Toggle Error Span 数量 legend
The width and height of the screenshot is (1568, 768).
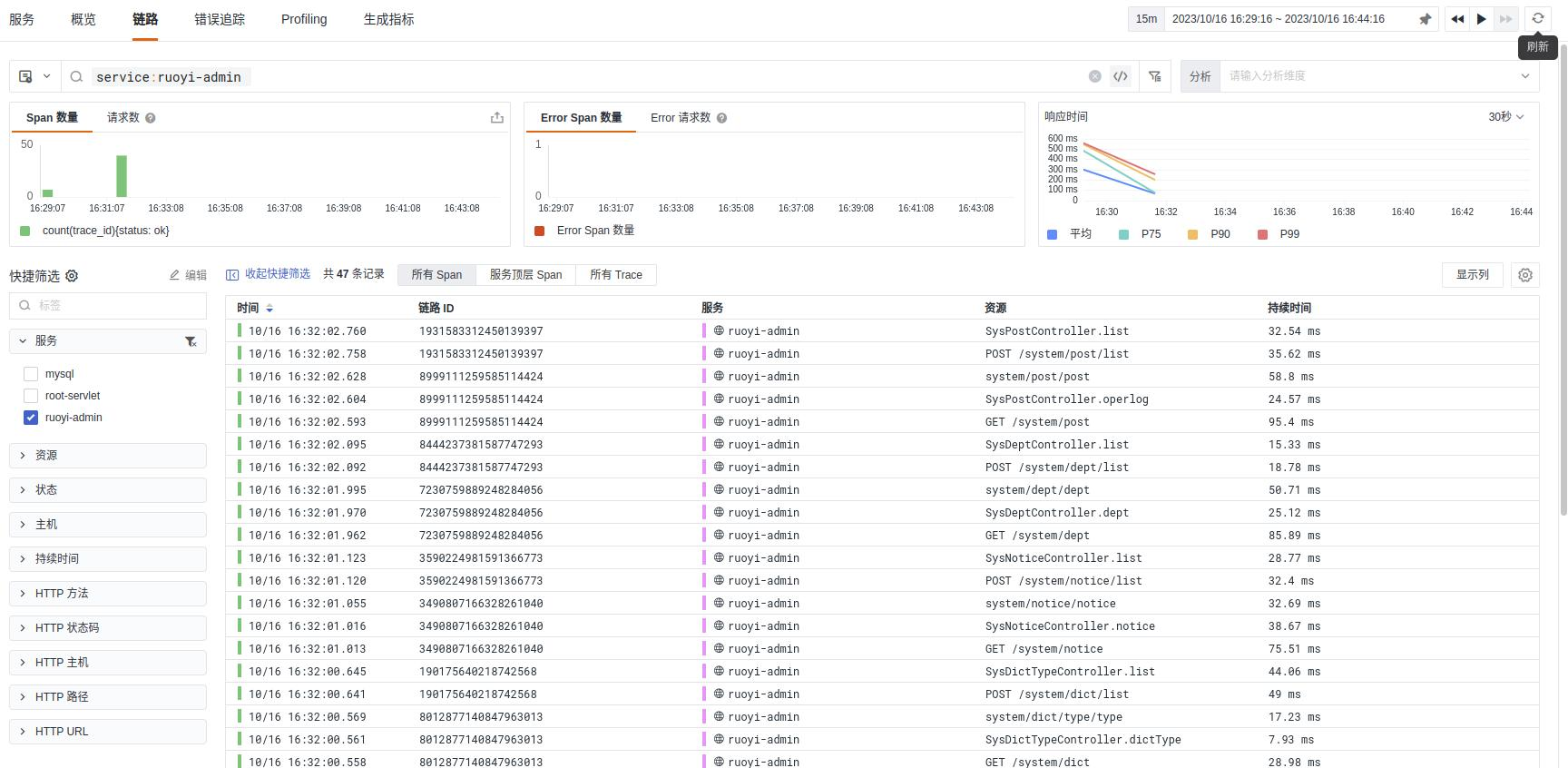[x=584, y=231]
